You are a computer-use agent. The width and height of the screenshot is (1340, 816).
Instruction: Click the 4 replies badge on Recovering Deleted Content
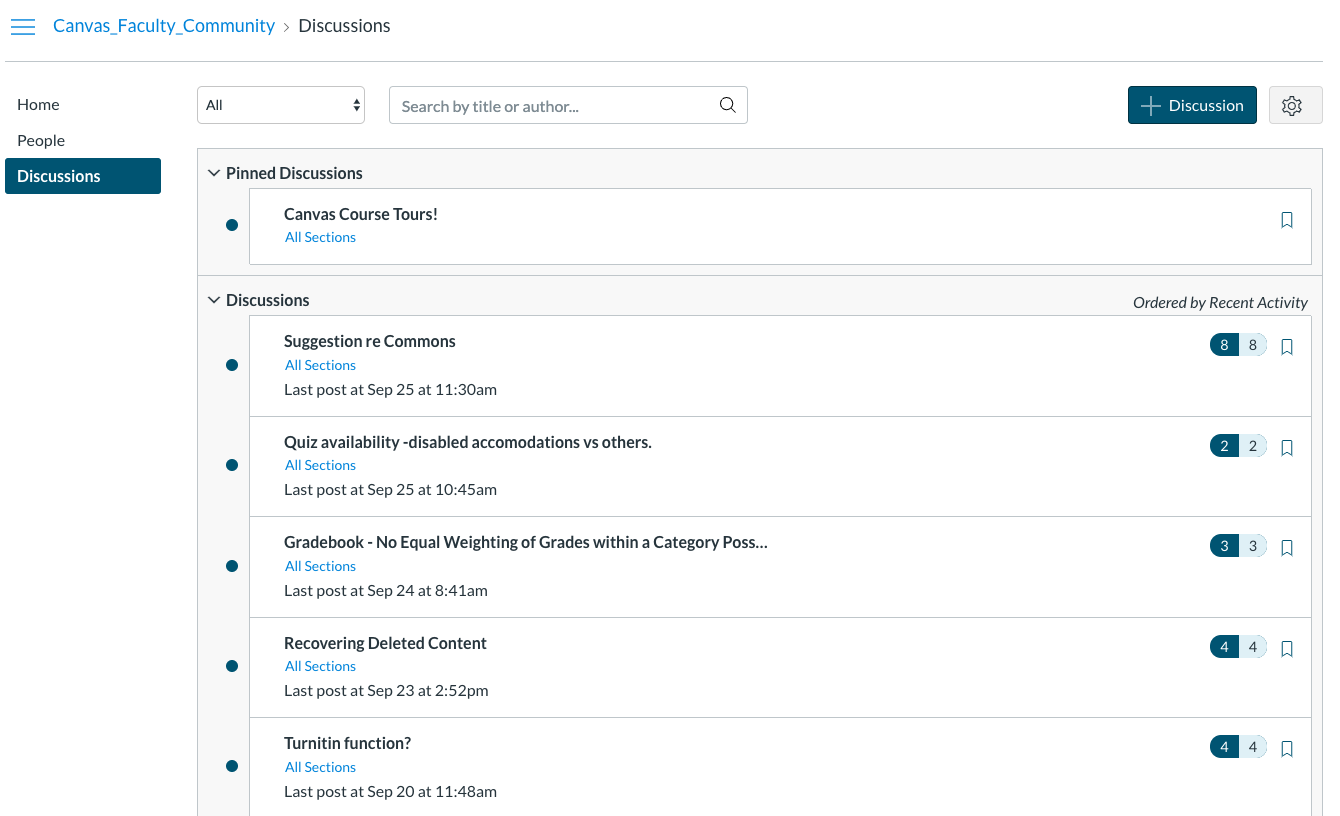(x=1238, y=647)
